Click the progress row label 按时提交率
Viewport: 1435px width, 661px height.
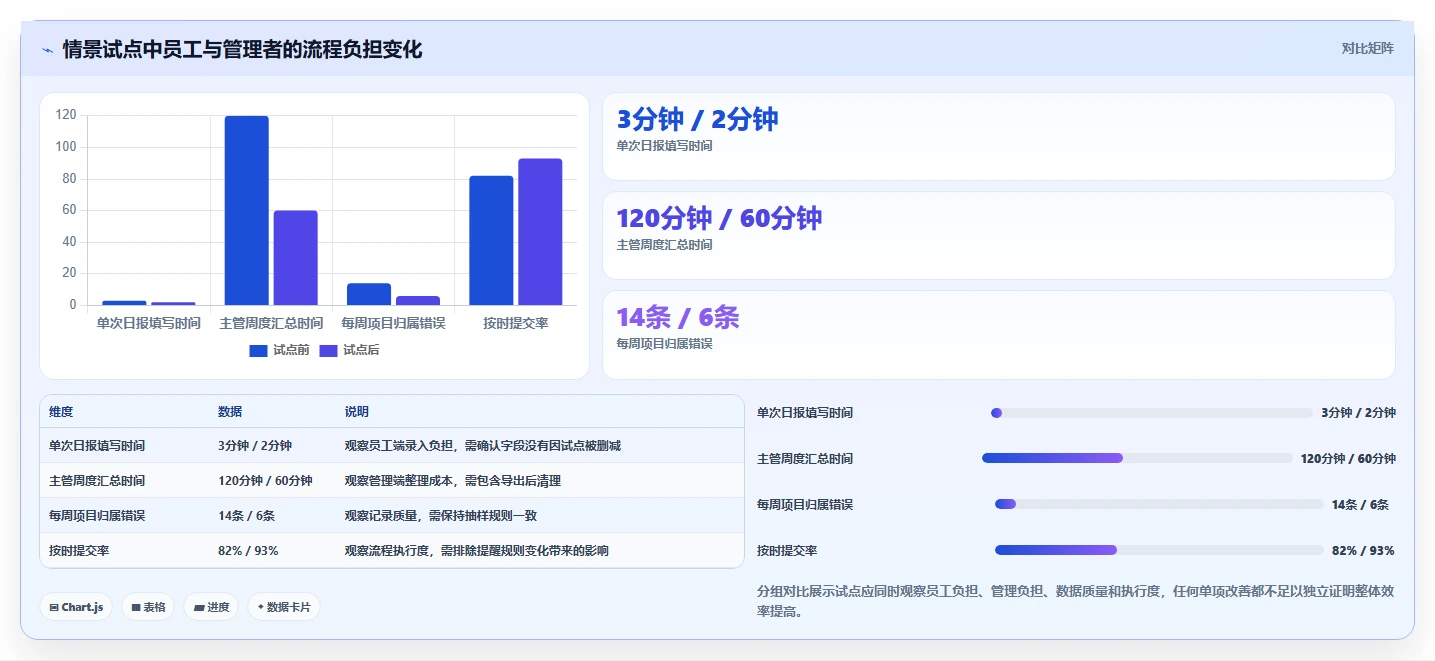pos(787,551)
